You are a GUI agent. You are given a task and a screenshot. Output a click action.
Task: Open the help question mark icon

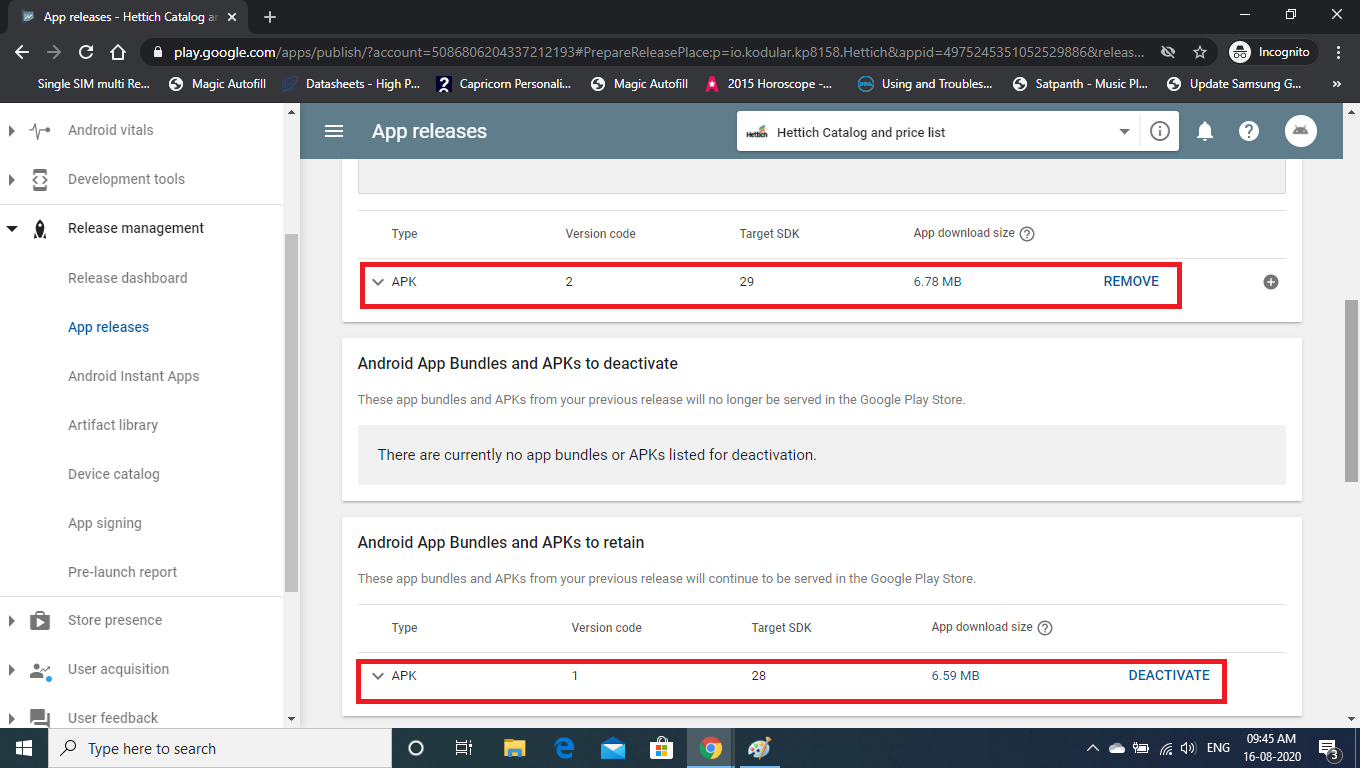[1249, 131]
